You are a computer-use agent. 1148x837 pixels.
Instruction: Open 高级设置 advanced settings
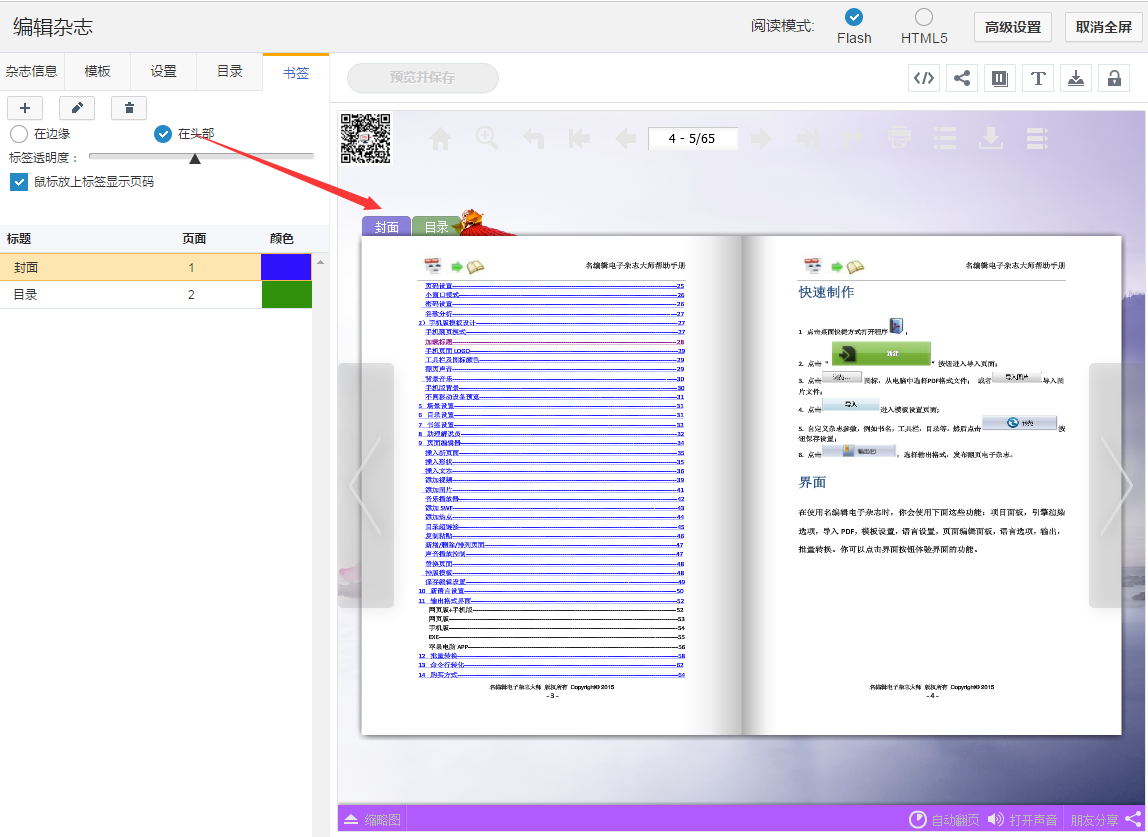tap(1013, 27)
